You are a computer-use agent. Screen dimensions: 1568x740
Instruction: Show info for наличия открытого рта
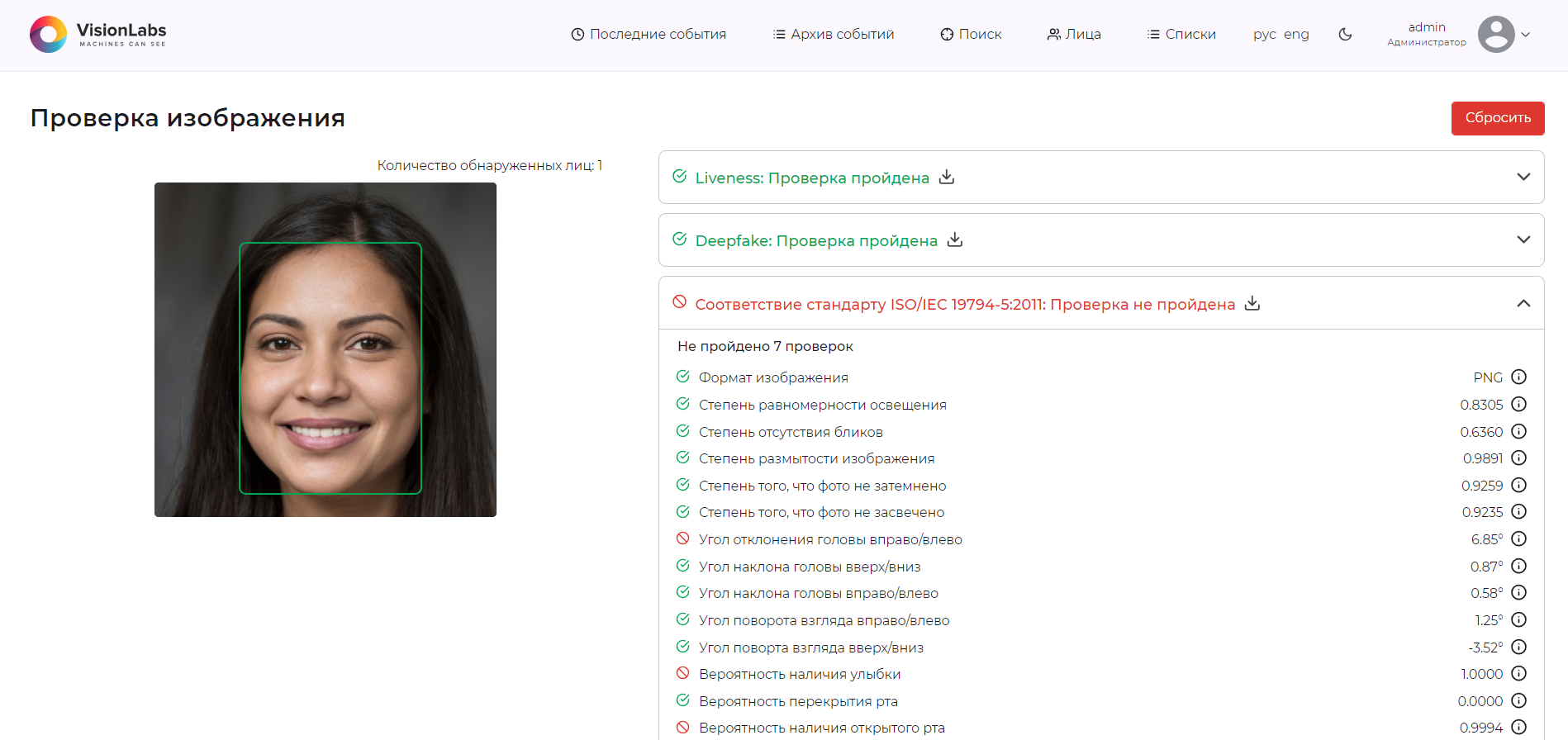tap(1518, 728)
